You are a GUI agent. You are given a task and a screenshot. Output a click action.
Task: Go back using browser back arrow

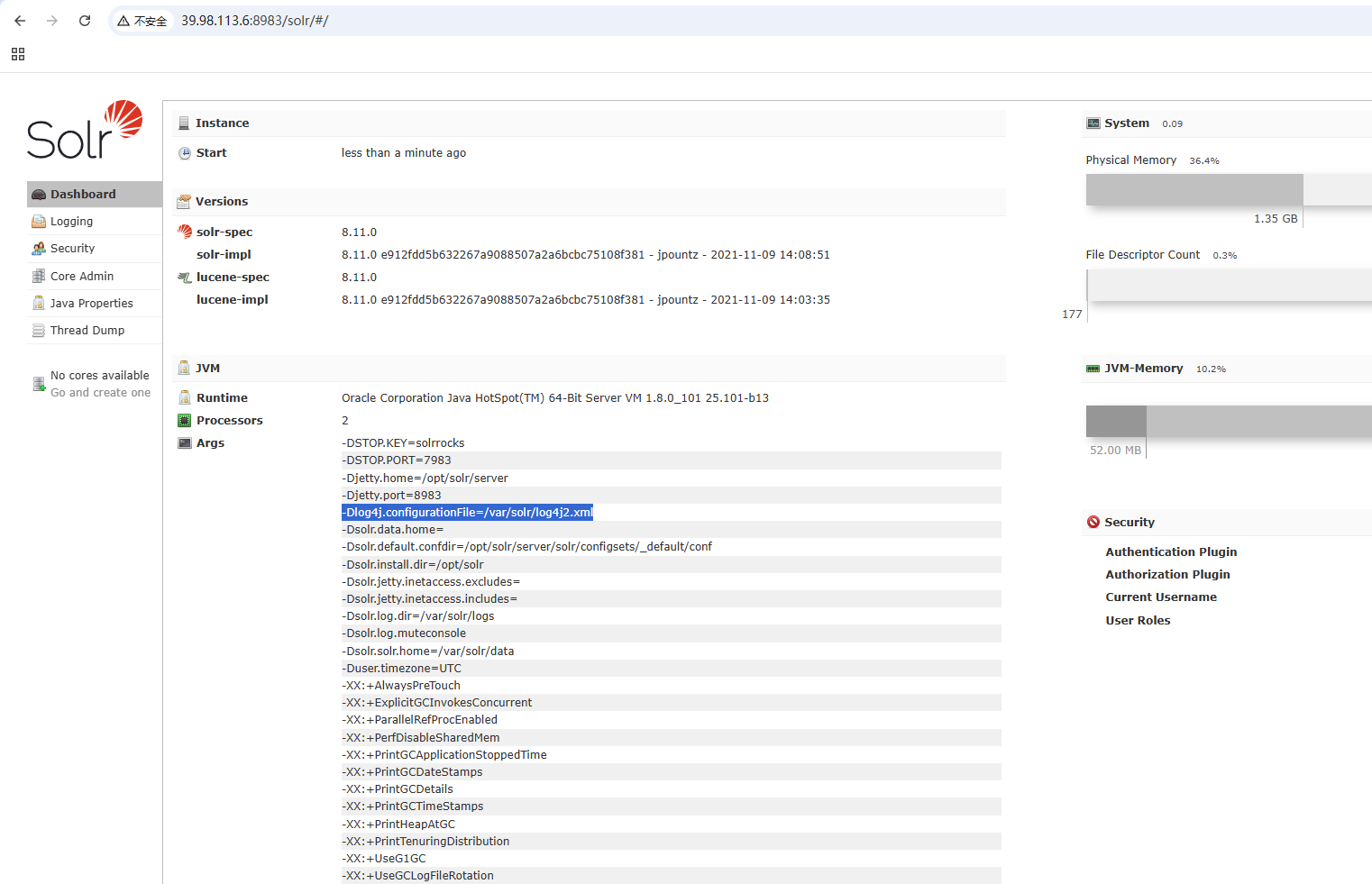tap(20, 21)
